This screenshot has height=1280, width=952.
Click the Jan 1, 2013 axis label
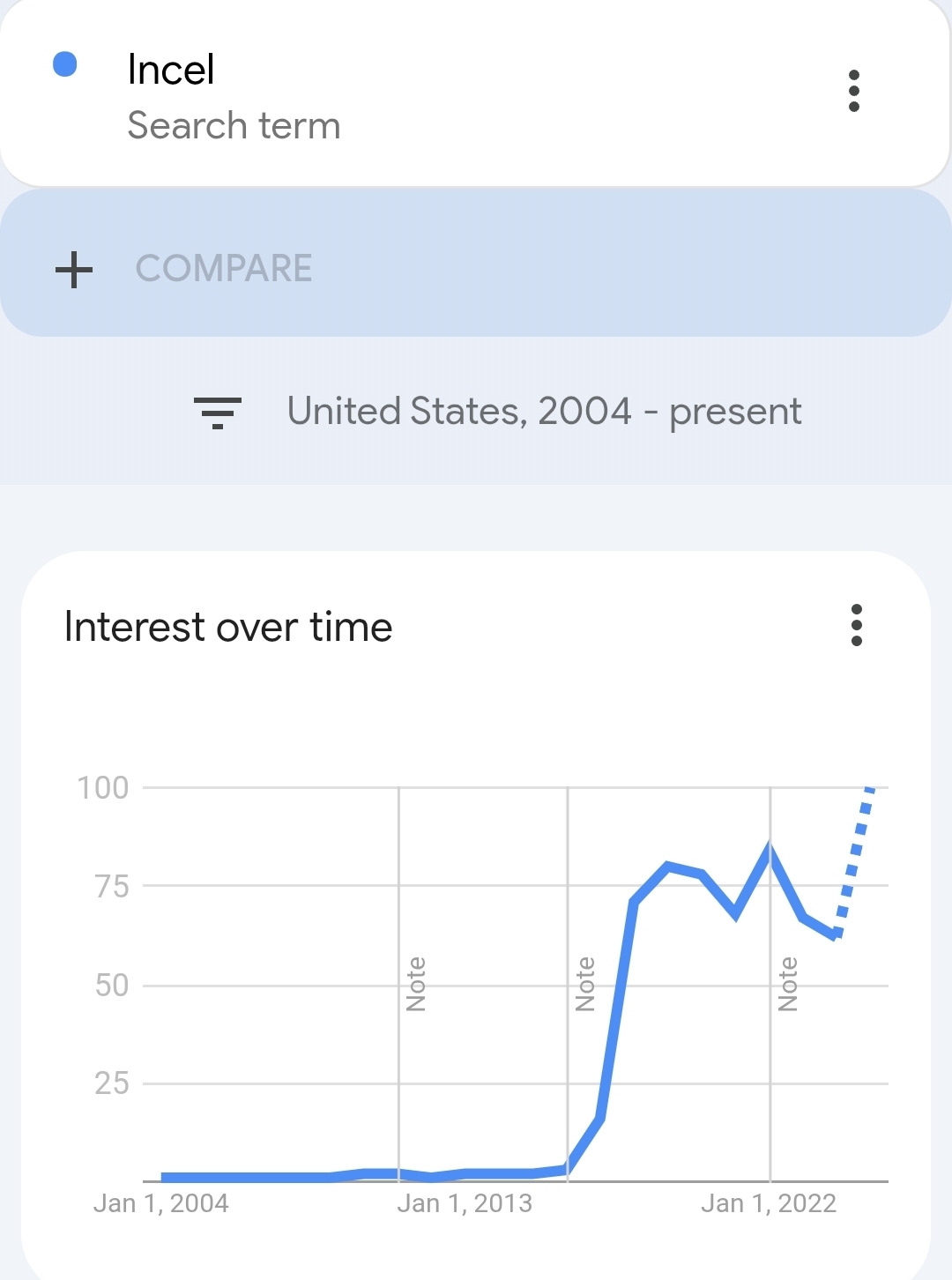(x=465, y=1203)
